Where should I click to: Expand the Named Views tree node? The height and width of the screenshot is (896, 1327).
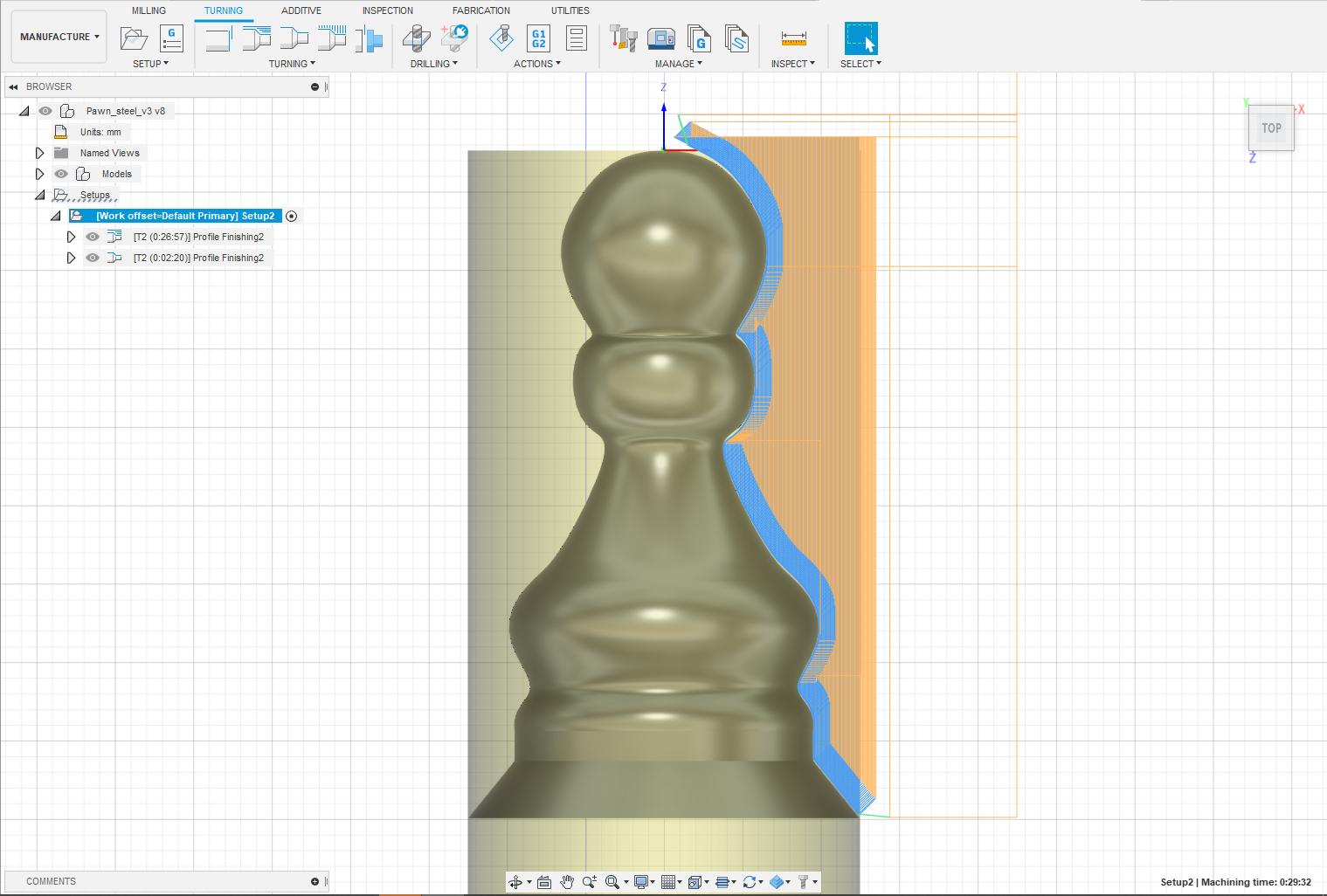[x=39, y=152]
